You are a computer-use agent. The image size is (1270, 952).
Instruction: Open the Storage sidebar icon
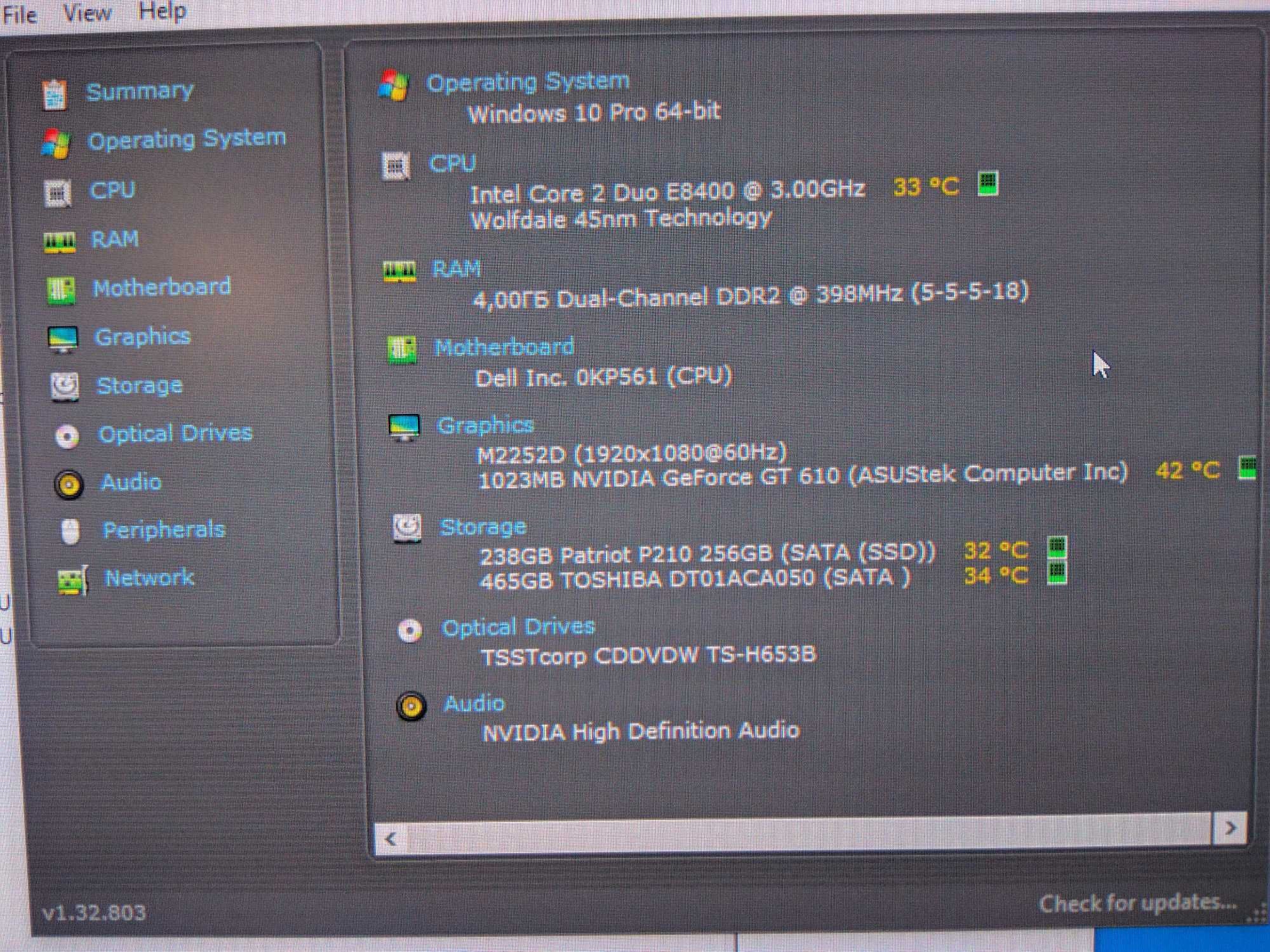click(x=65, y=387)
